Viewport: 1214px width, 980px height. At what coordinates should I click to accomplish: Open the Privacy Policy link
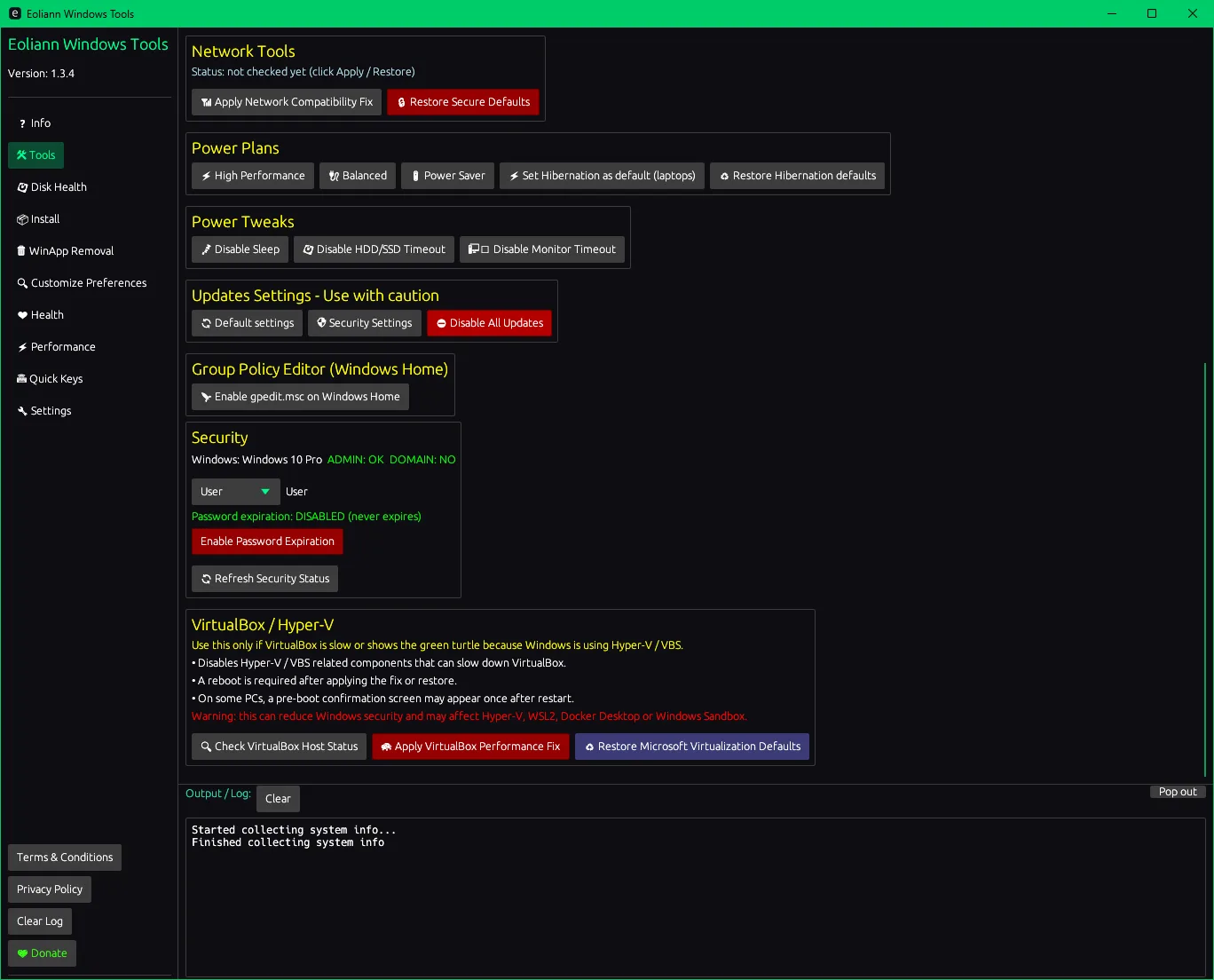click(50, 889)
